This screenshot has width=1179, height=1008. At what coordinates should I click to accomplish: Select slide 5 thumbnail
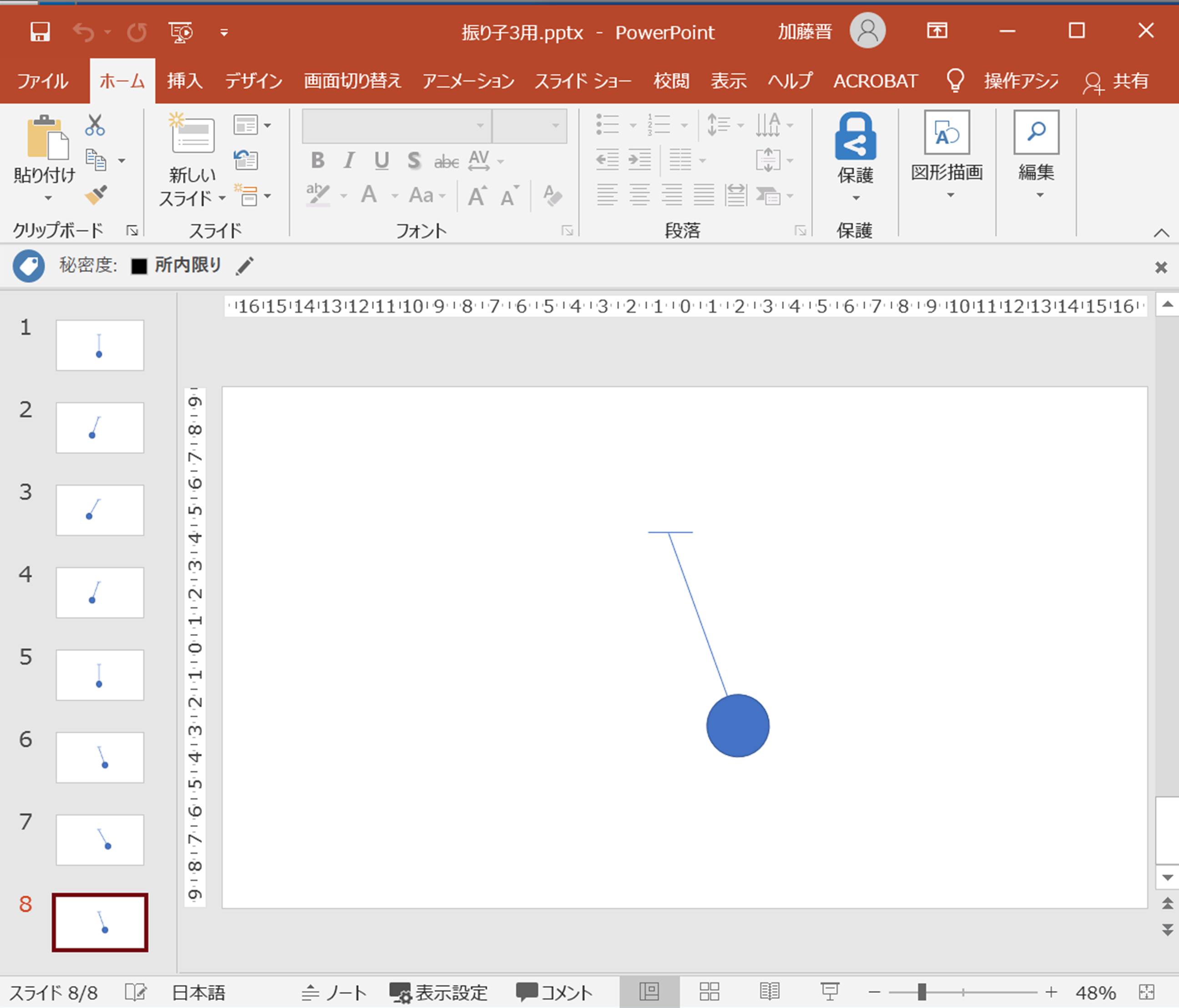click(100, 675)
